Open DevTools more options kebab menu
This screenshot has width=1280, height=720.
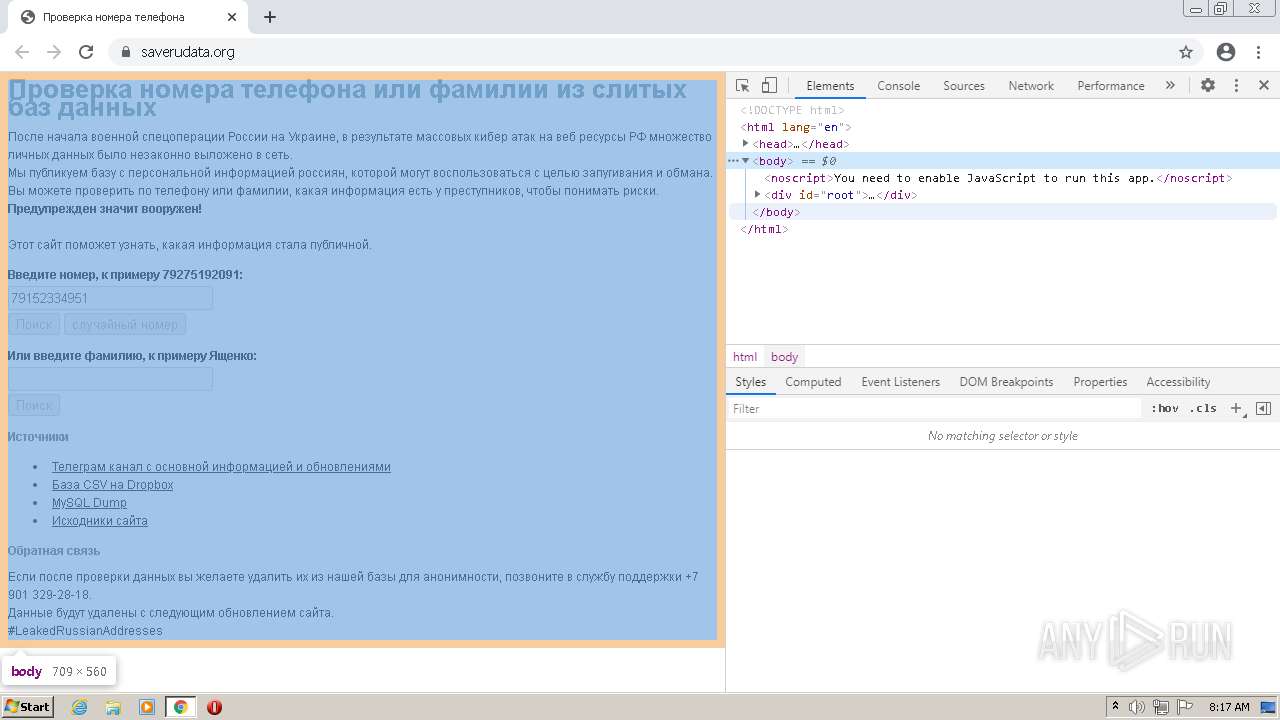click(x=1236, y=86)
